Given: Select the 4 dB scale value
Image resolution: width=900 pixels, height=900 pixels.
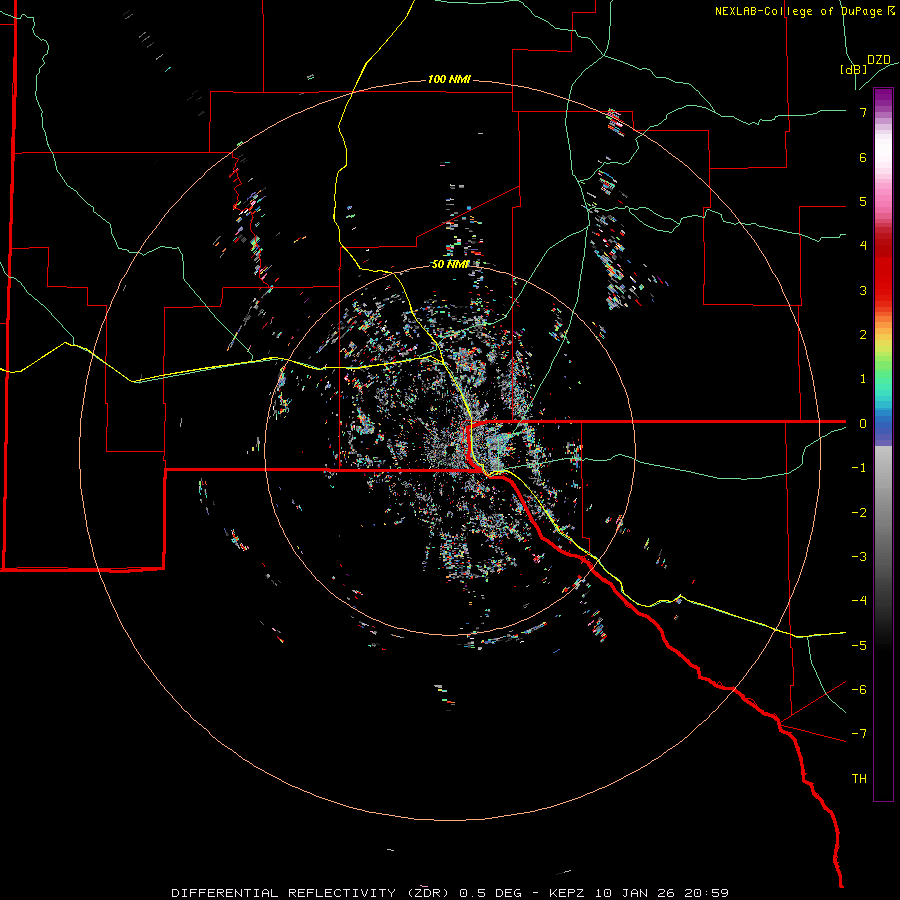Looking at the screenshot, I should tap(863, 246).
